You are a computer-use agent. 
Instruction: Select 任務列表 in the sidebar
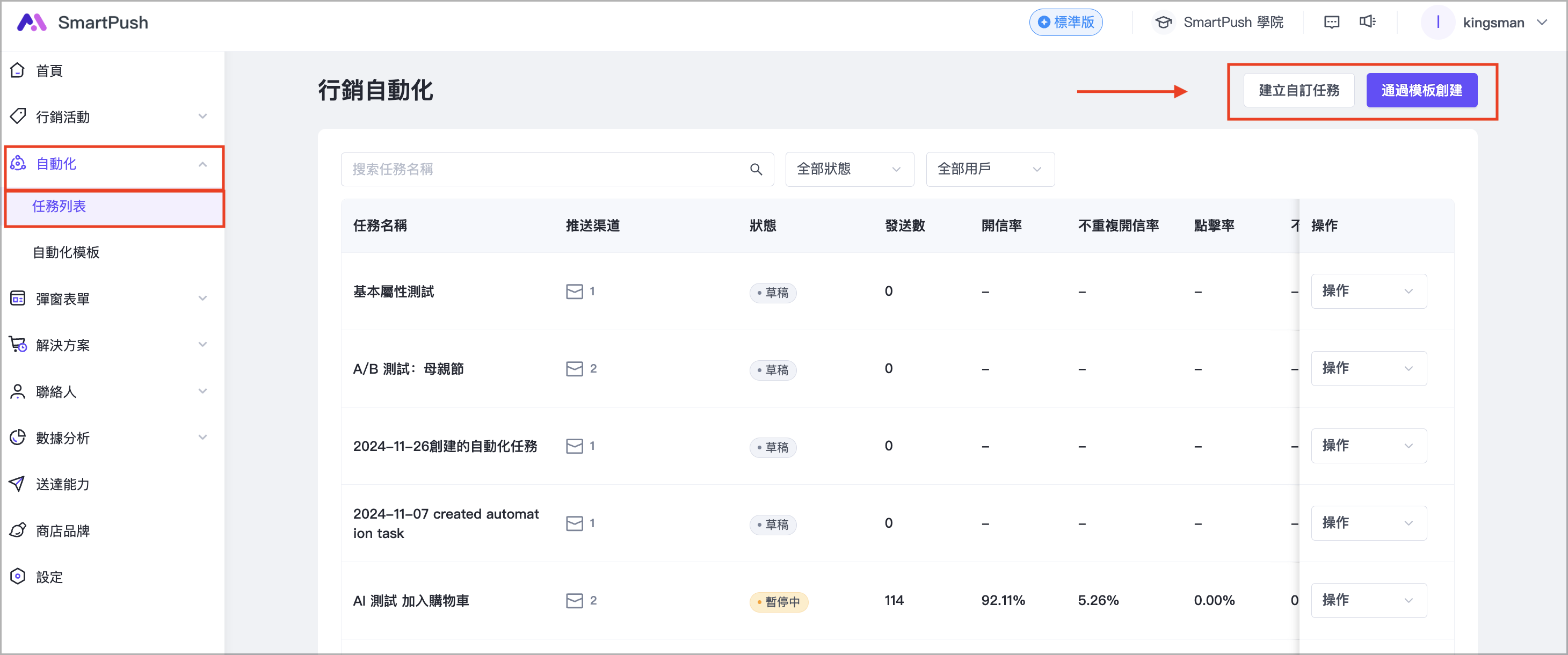click(x=59, y=206)
